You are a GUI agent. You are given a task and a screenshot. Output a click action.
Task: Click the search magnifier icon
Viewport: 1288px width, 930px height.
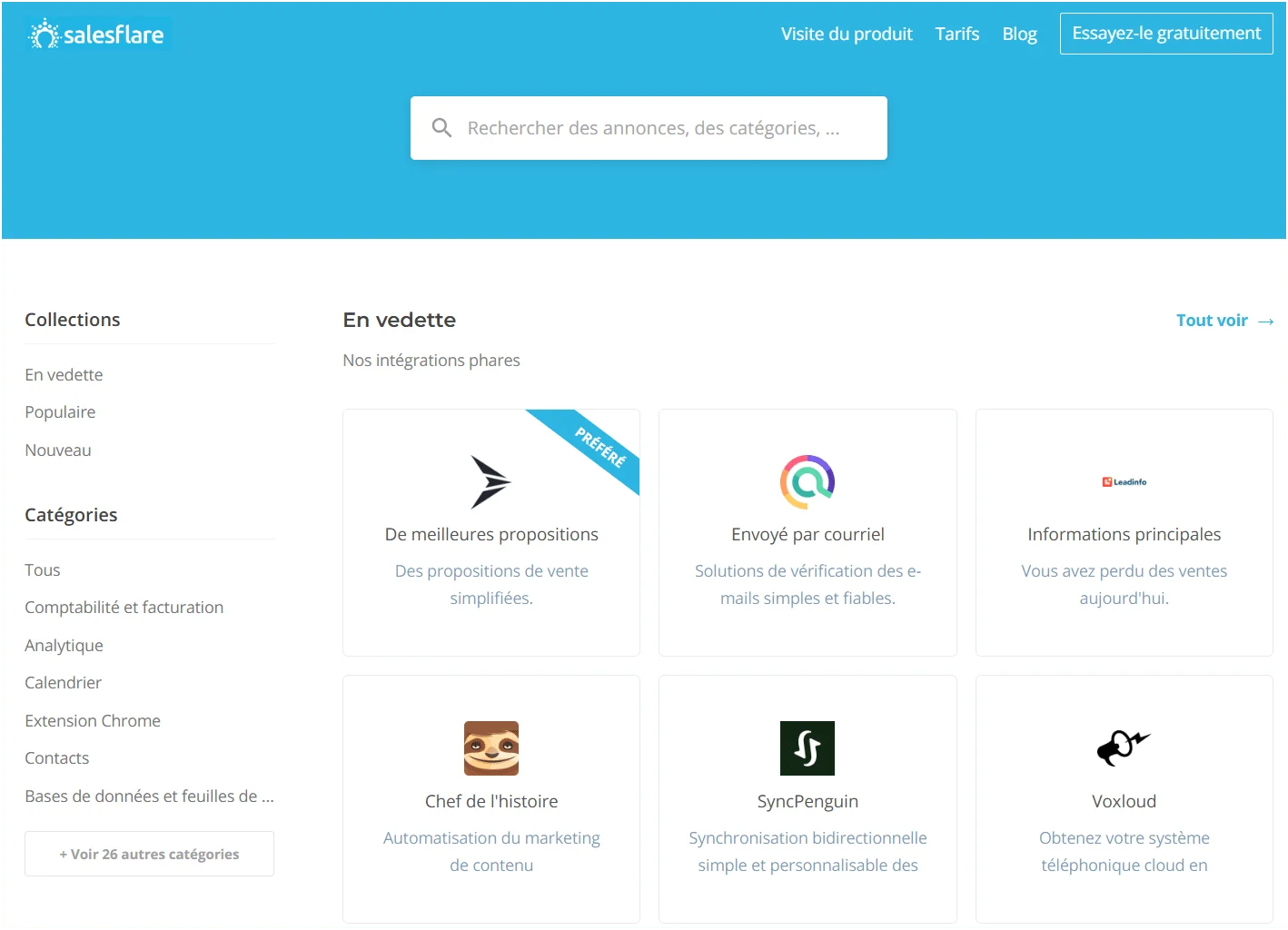coord(441,128)
